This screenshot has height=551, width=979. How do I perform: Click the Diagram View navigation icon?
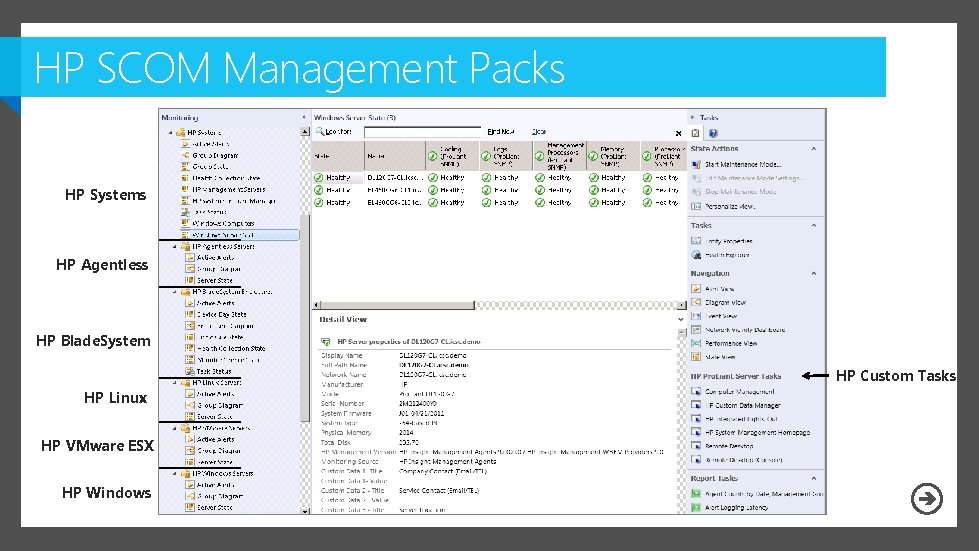[x=696, y=302]
